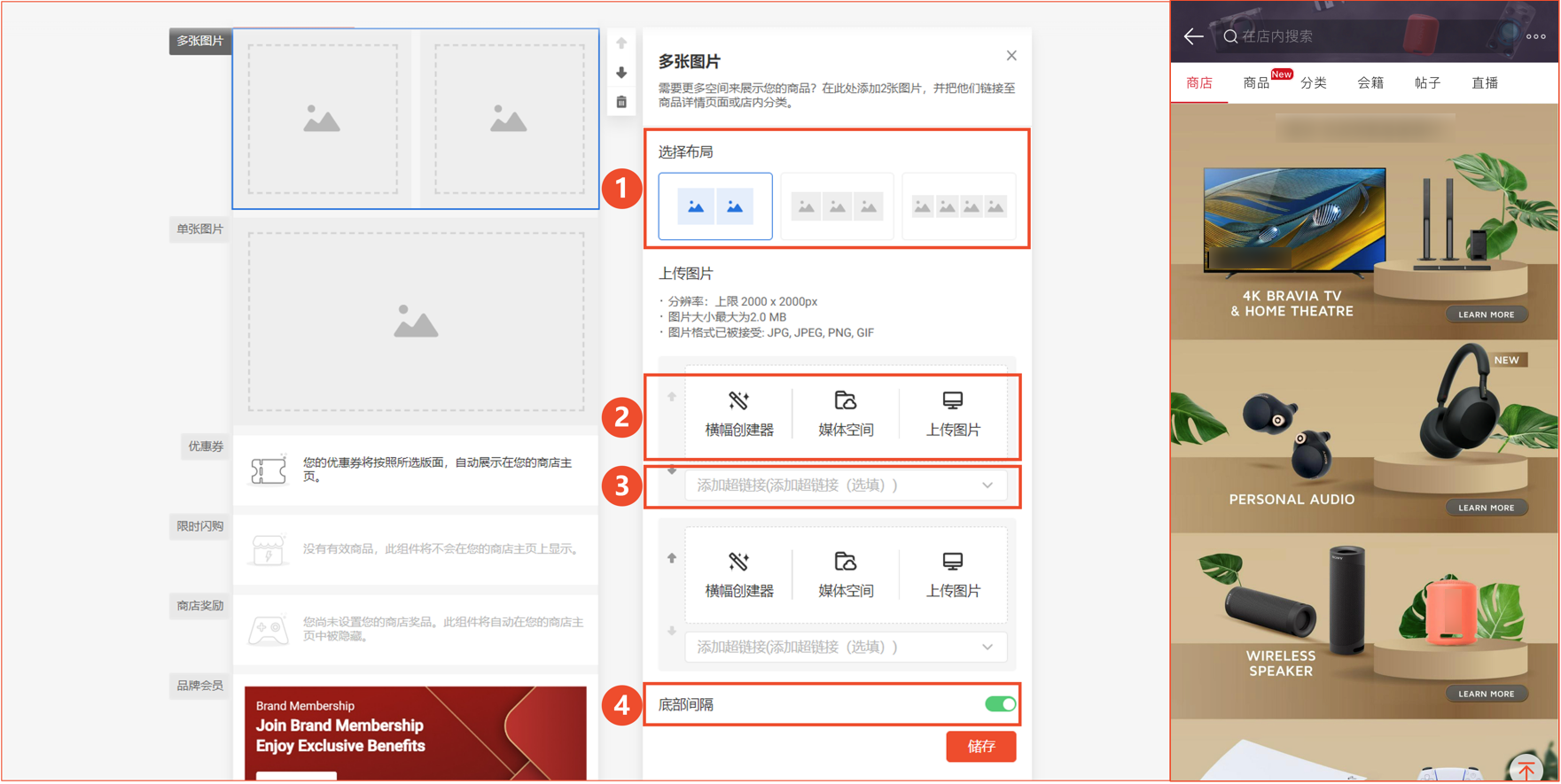Open the Personal Audio banner image
1561x784 pixels.
[1364, 437]
